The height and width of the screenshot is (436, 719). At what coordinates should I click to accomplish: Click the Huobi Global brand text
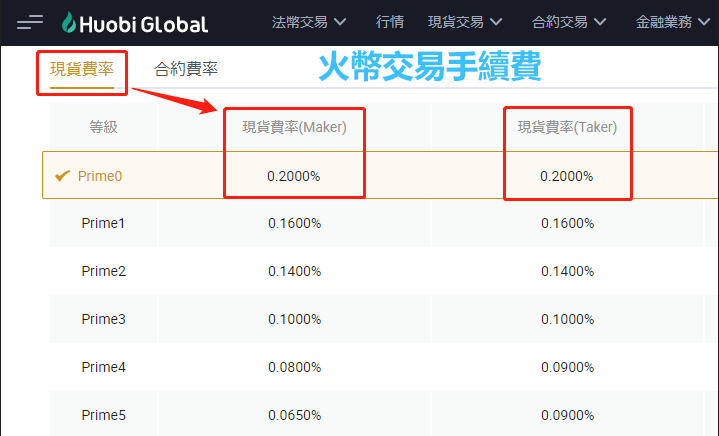(147, 24)
